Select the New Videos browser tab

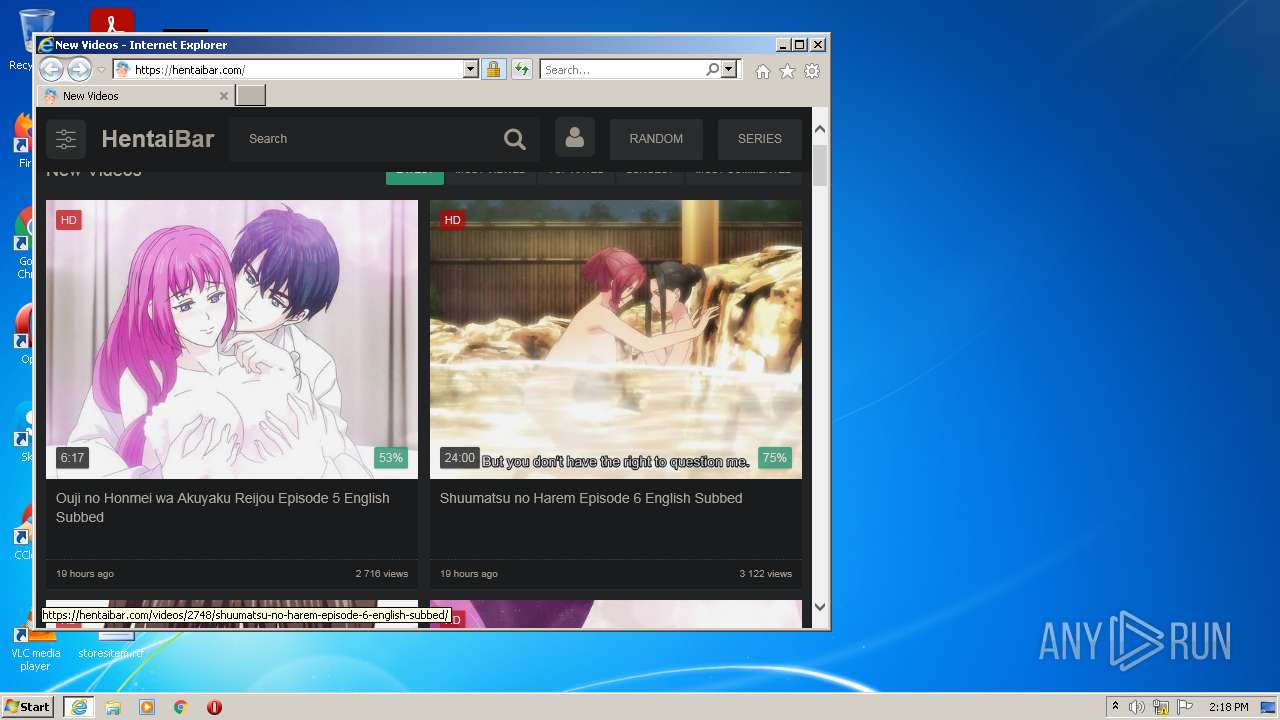[x=136, y=96]
